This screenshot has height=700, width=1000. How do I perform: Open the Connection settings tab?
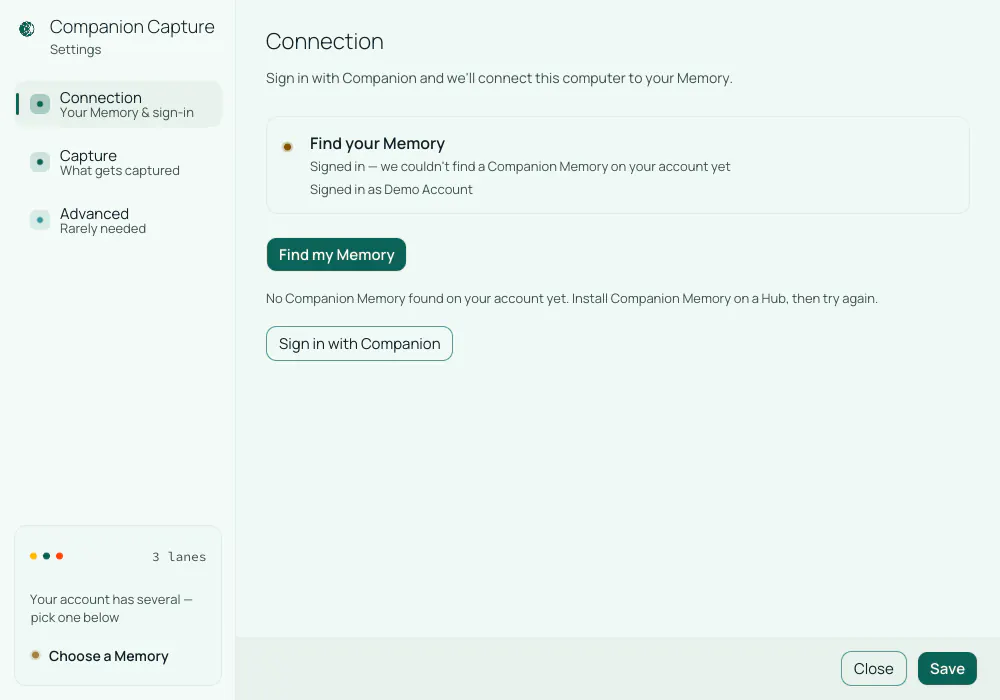119,105
